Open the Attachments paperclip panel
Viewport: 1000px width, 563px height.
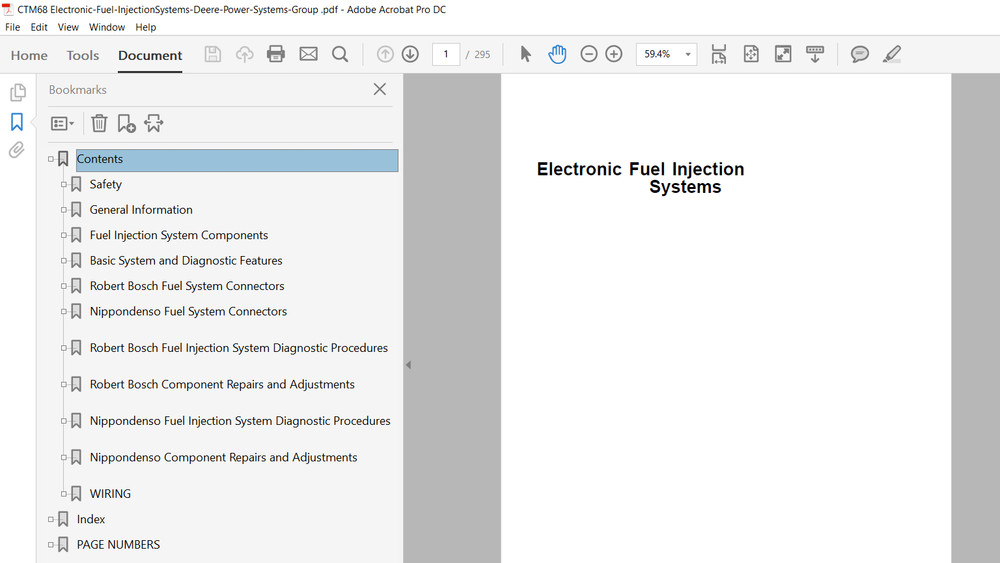(x=17, y=150)
